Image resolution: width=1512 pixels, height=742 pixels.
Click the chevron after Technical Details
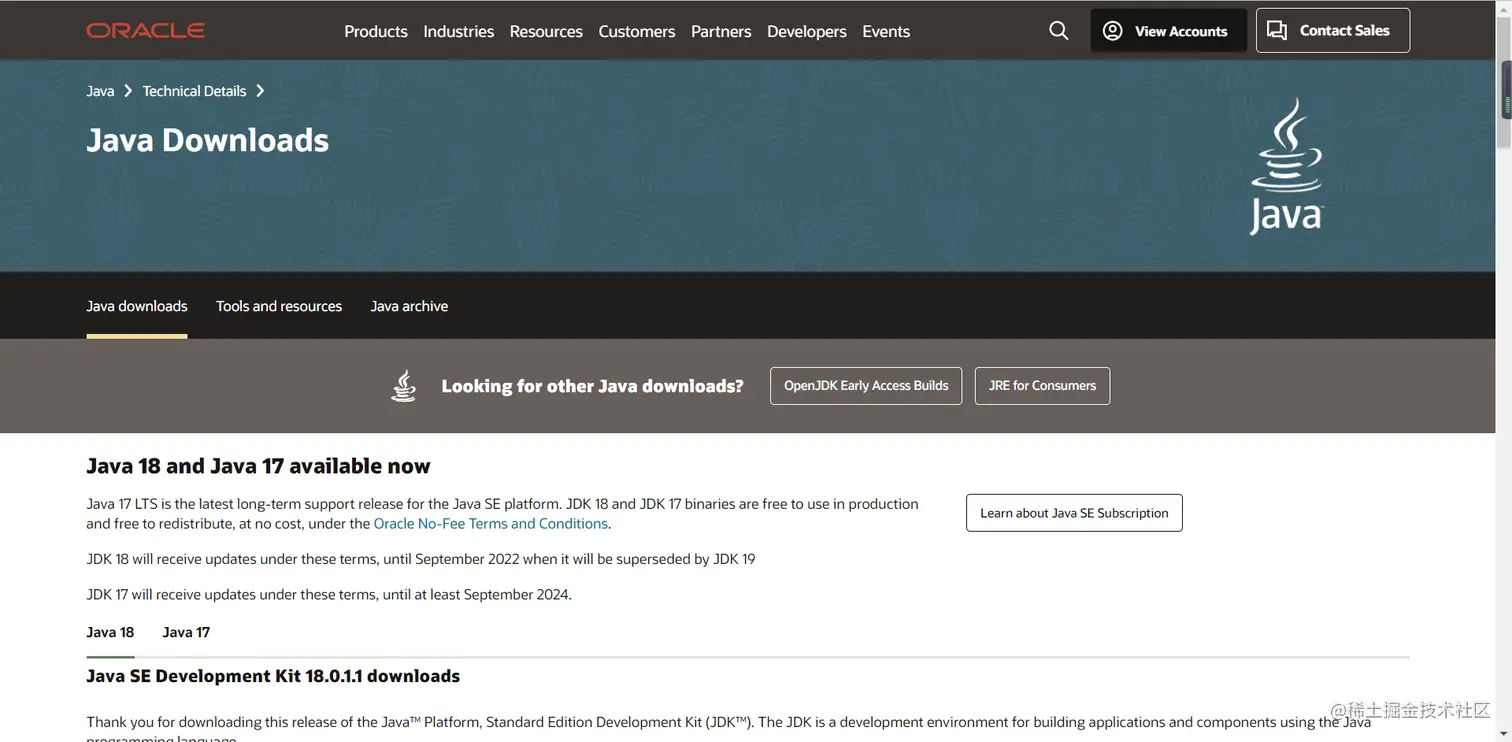(x=260, y=91)
